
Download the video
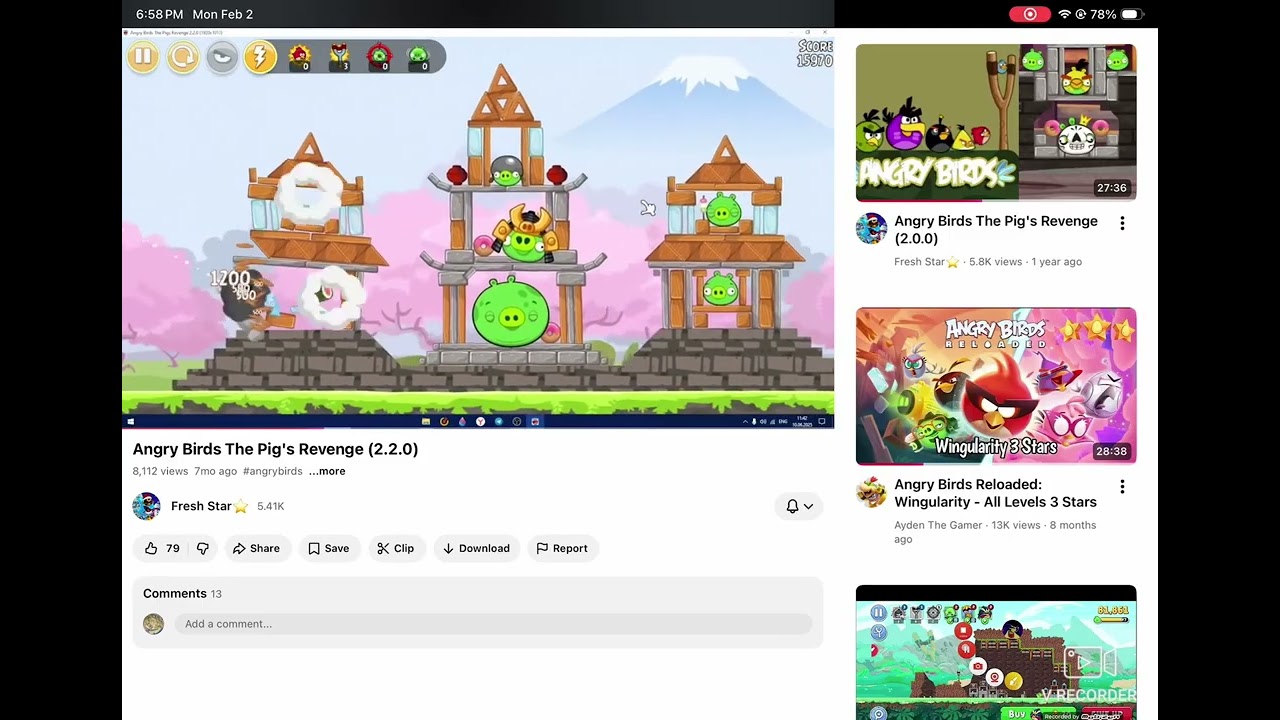pyautogui.click(x=476, y=548)
